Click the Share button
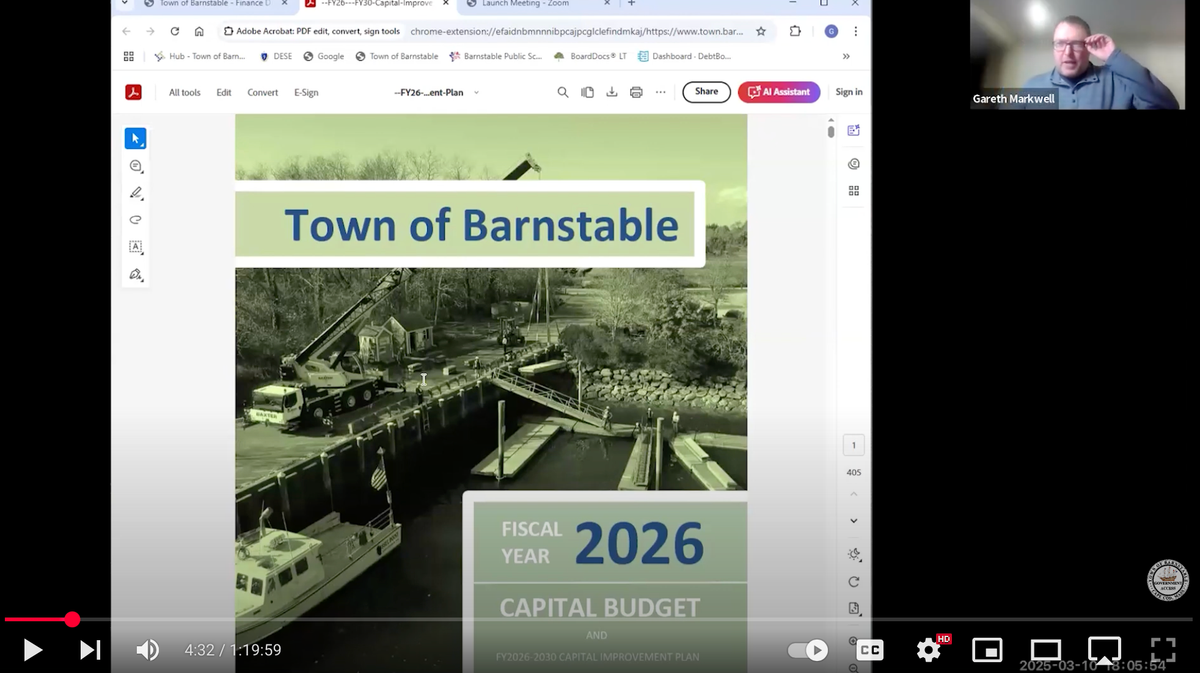This screenshot has height=673, width=1200. click(706, 92)
